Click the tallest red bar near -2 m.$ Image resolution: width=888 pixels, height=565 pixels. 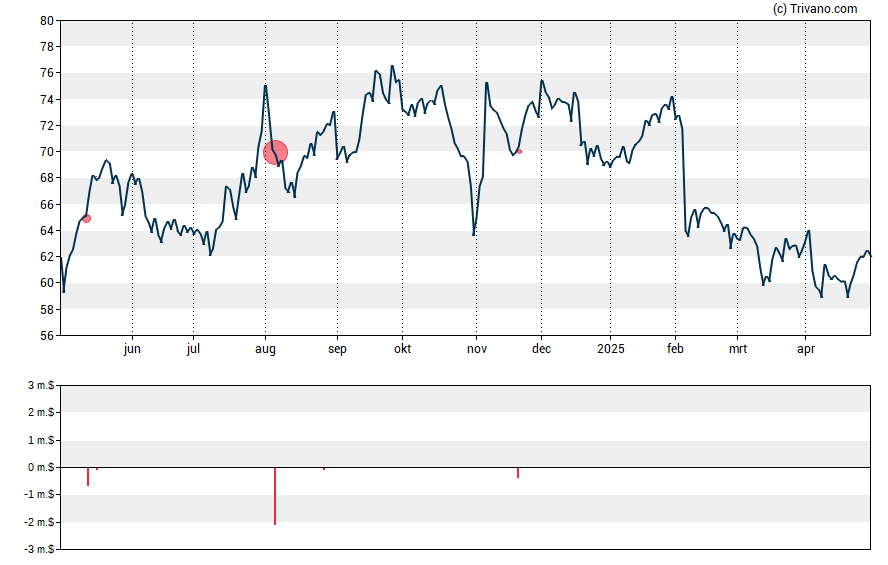coord(275,496)
